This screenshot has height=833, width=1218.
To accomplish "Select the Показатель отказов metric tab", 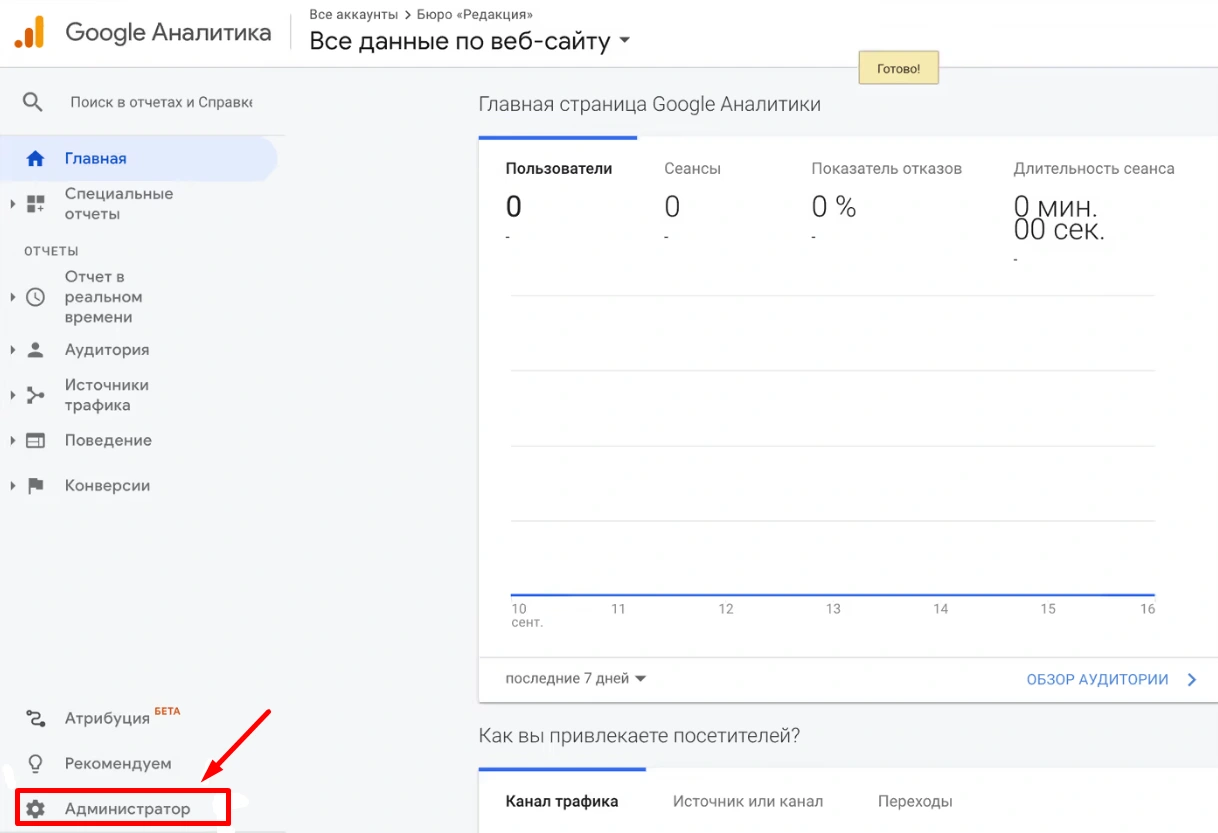I will click(x=886, y=169).
